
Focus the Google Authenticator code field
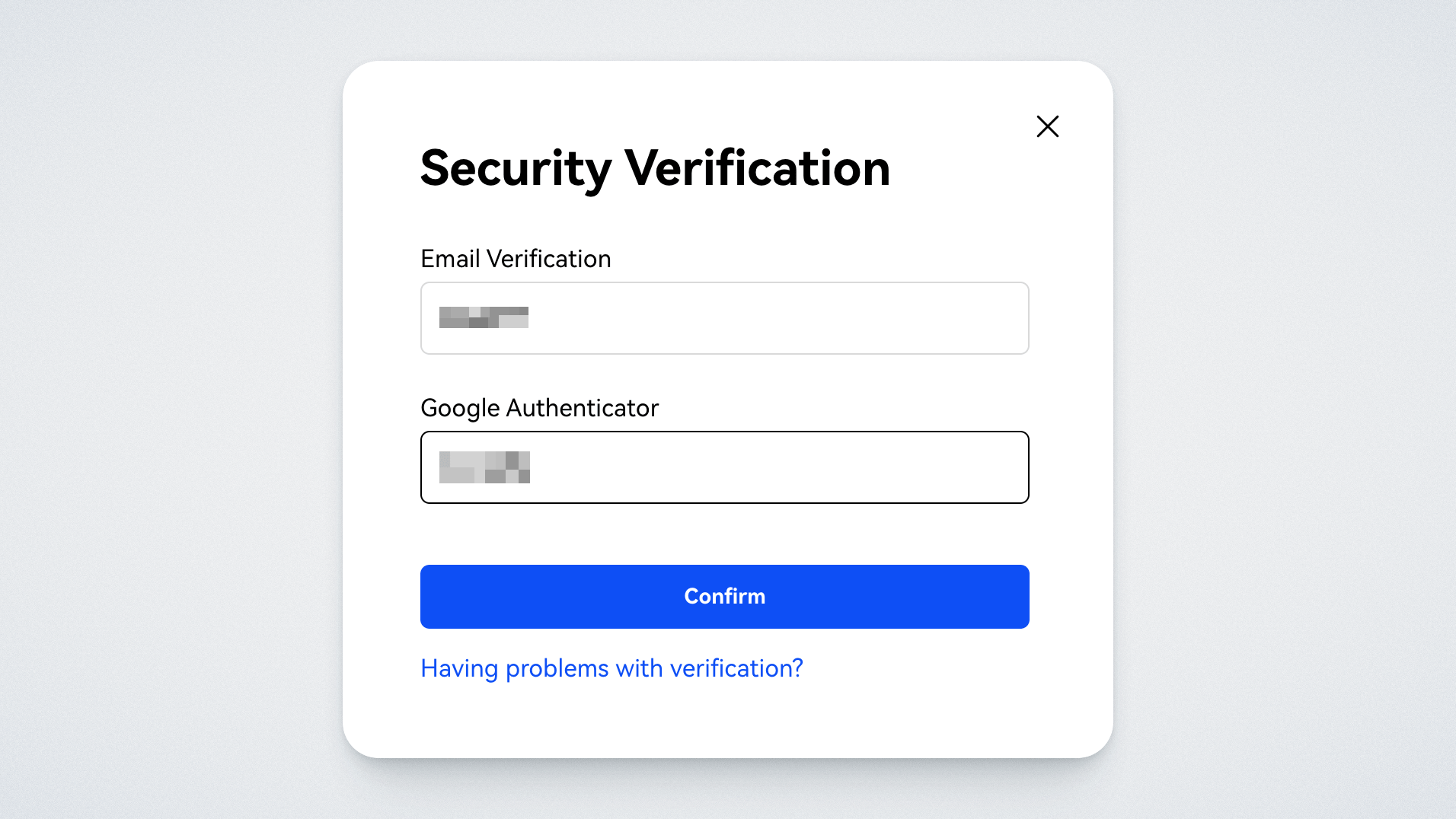[723, 467]
